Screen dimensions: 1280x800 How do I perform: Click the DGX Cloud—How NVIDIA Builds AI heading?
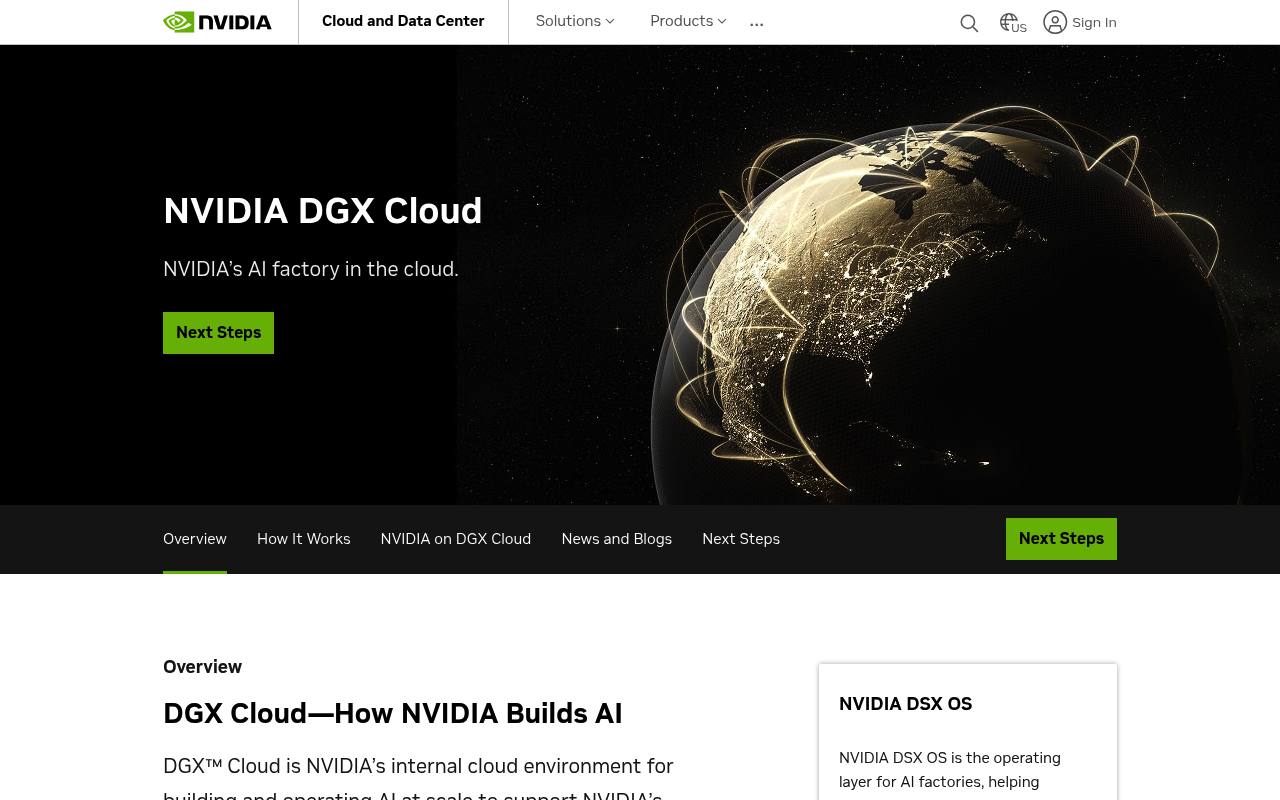(x=393, y=713)
